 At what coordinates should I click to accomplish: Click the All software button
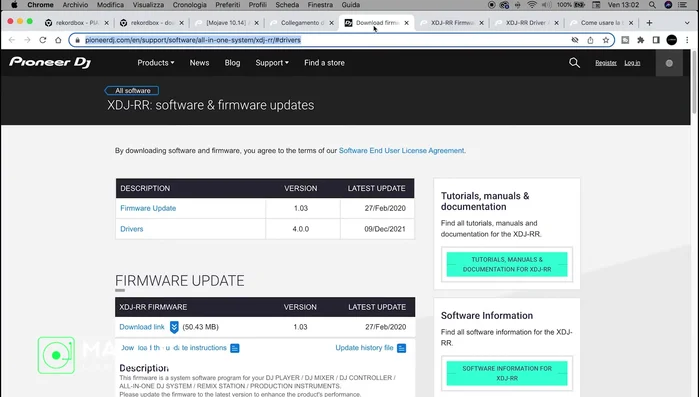pos(132,90)
